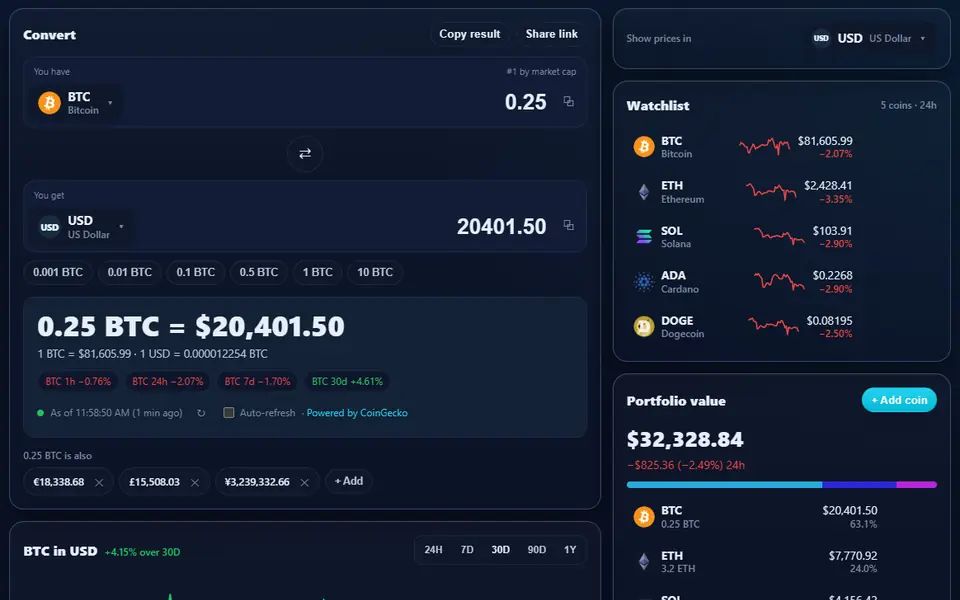The width and height of the screenshot is (960, 600).
Task: Click the $0.08195 Dogecoin price
Action: pyautogui.click(x=830, y=321)
